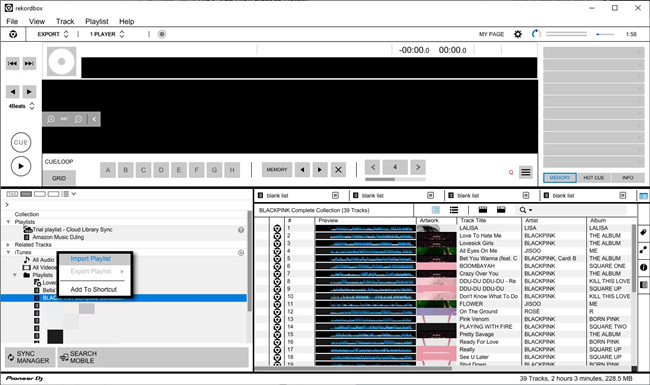Expand the tree path chevron above Collection
Screen dimensions: 650x385
pos(7,204)
